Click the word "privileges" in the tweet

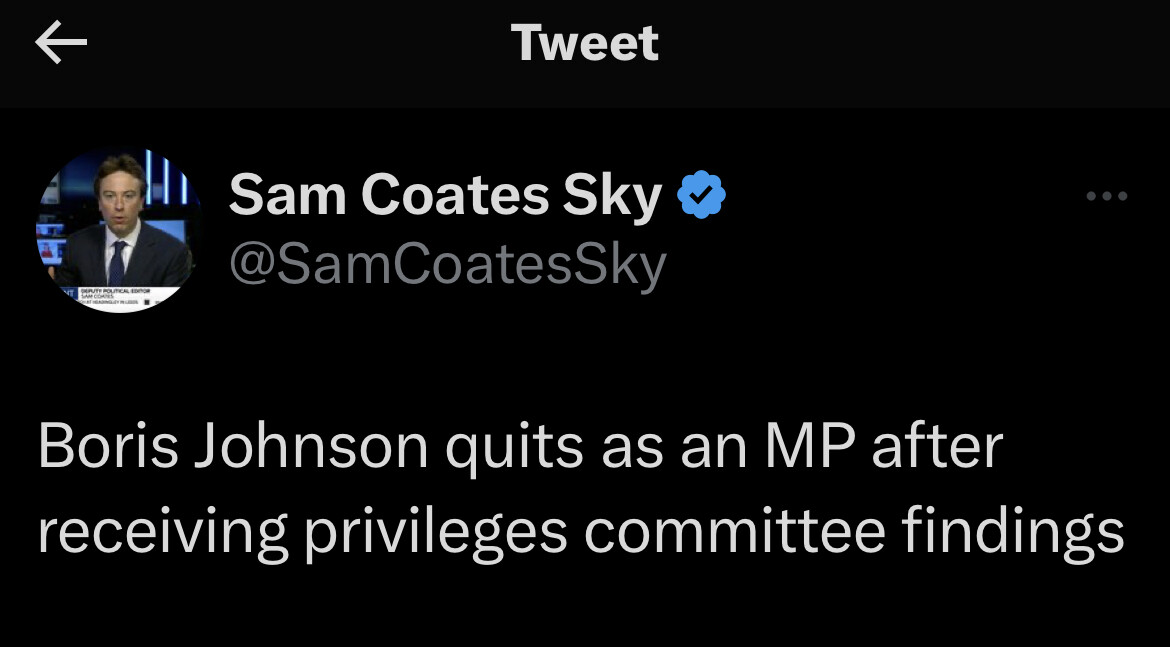pyautogui.click(x=435, y=531)
